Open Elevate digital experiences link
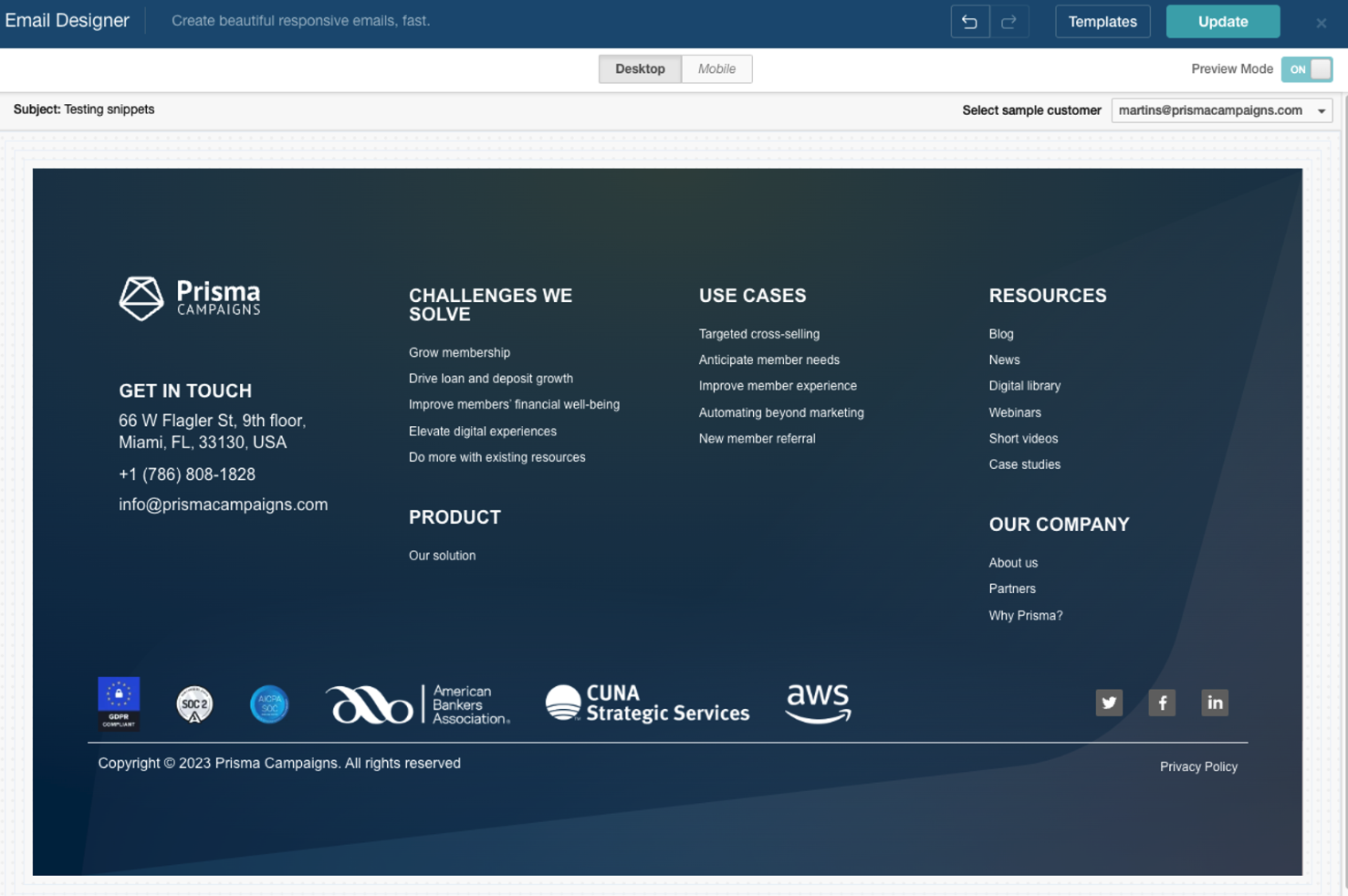The height and width of the screenshot is (896, 1348). point(483,431)
